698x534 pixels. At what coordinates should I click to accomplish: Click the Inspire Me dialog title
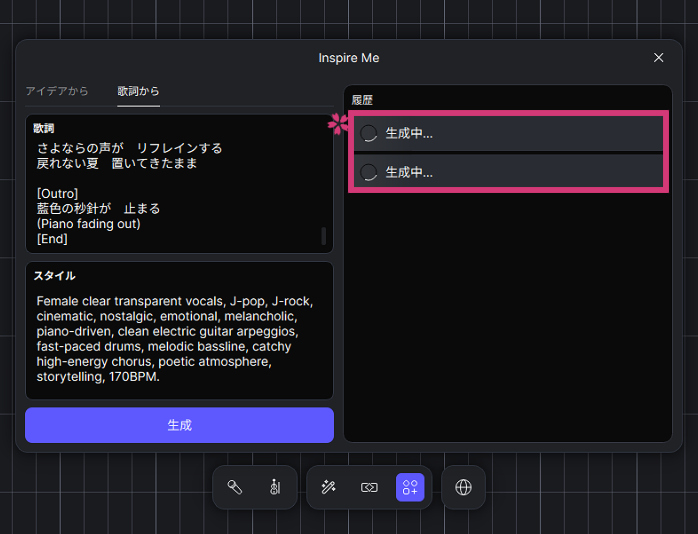(349, 58)
